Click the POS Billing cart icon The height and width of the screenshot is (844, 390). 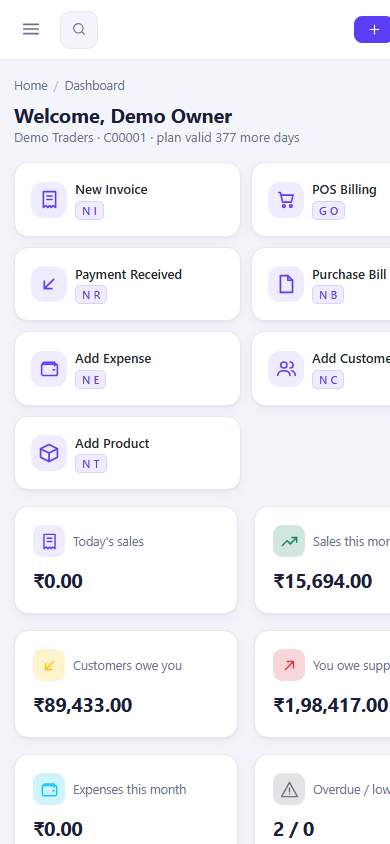point(286,200)
